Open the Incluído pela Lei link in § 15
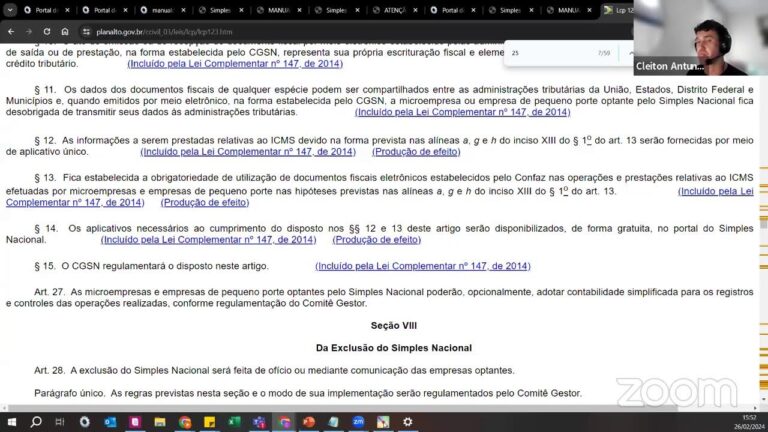768x432 pixels. 423,266
